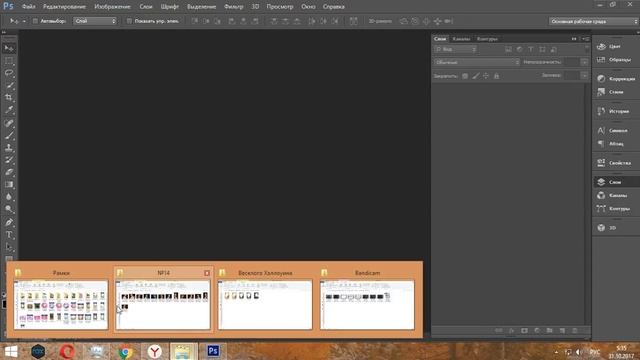The width and height of the screenshot is (640, 360).
Task: Open the Фильтр menu
Action: [x=233, y=7]
